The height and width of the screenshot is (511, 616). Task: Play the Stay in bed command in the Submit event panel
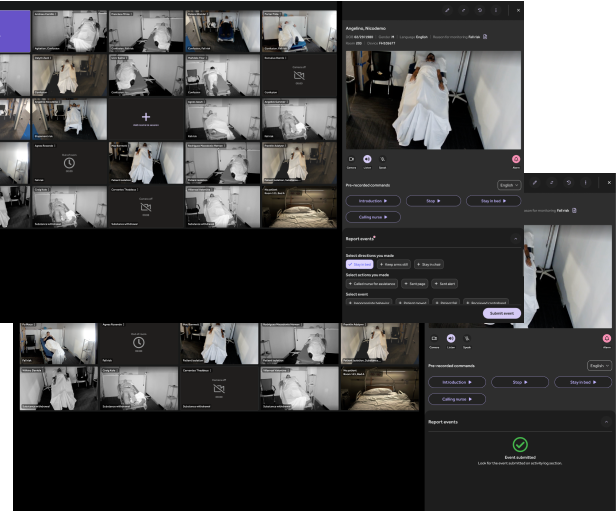(x=493, y=201)
